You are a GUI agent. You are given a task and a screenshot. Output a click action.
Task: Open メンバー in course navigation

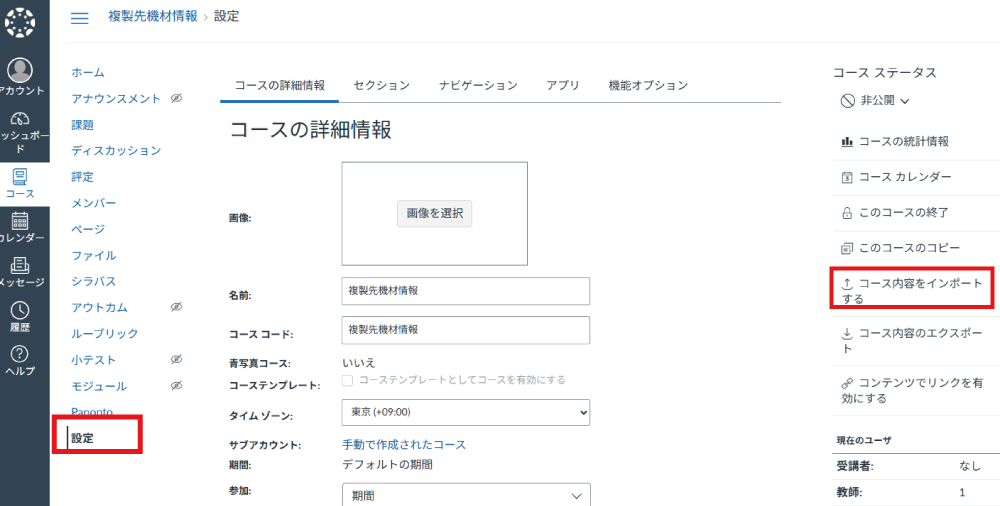coord(94,203)
